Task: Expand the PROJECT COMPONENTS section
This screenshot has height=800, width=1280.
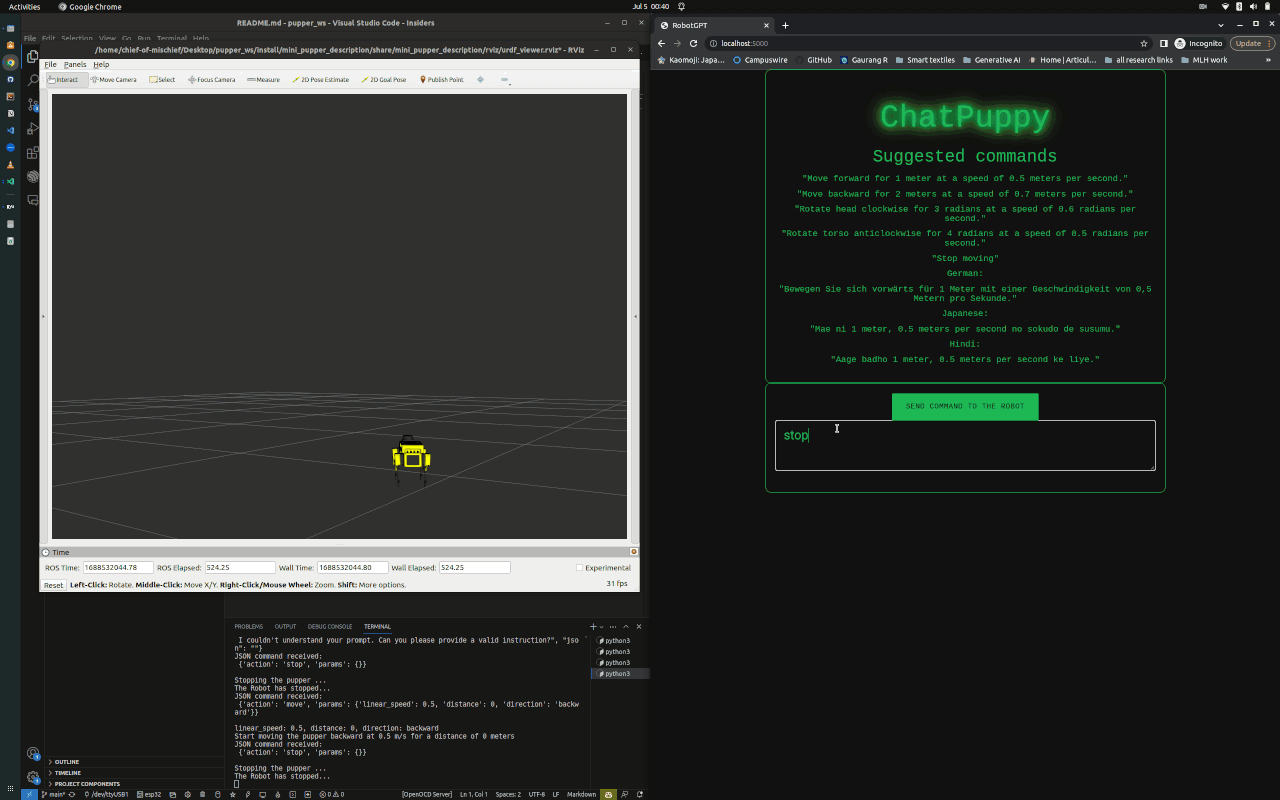Action: pyautogui.click(x=135, y=784)
